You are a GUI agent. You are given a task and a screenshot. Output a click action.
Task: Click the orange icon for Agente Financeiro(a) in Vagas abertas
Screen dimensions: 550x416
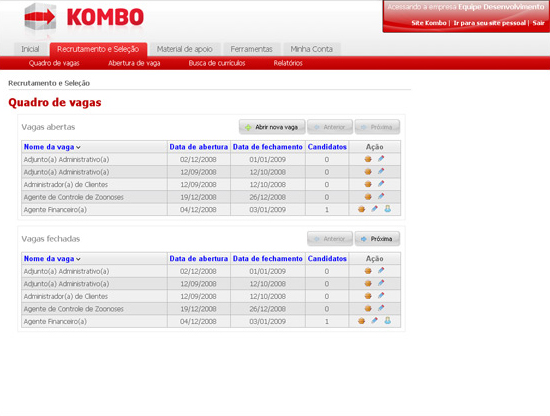[x=362, y=209]
